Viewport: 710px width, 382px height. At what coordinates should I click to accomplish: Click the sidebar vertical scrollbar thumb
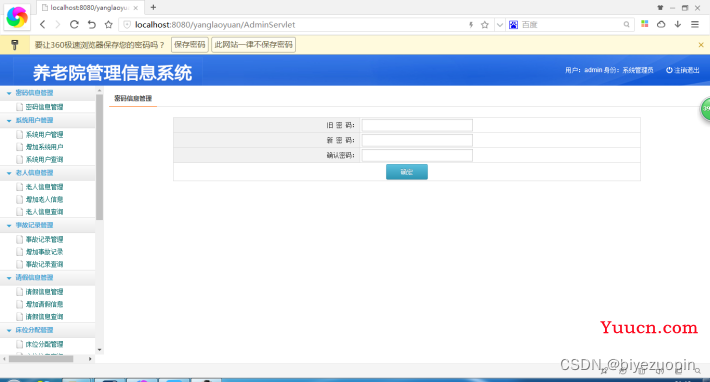tap(100, 157)
